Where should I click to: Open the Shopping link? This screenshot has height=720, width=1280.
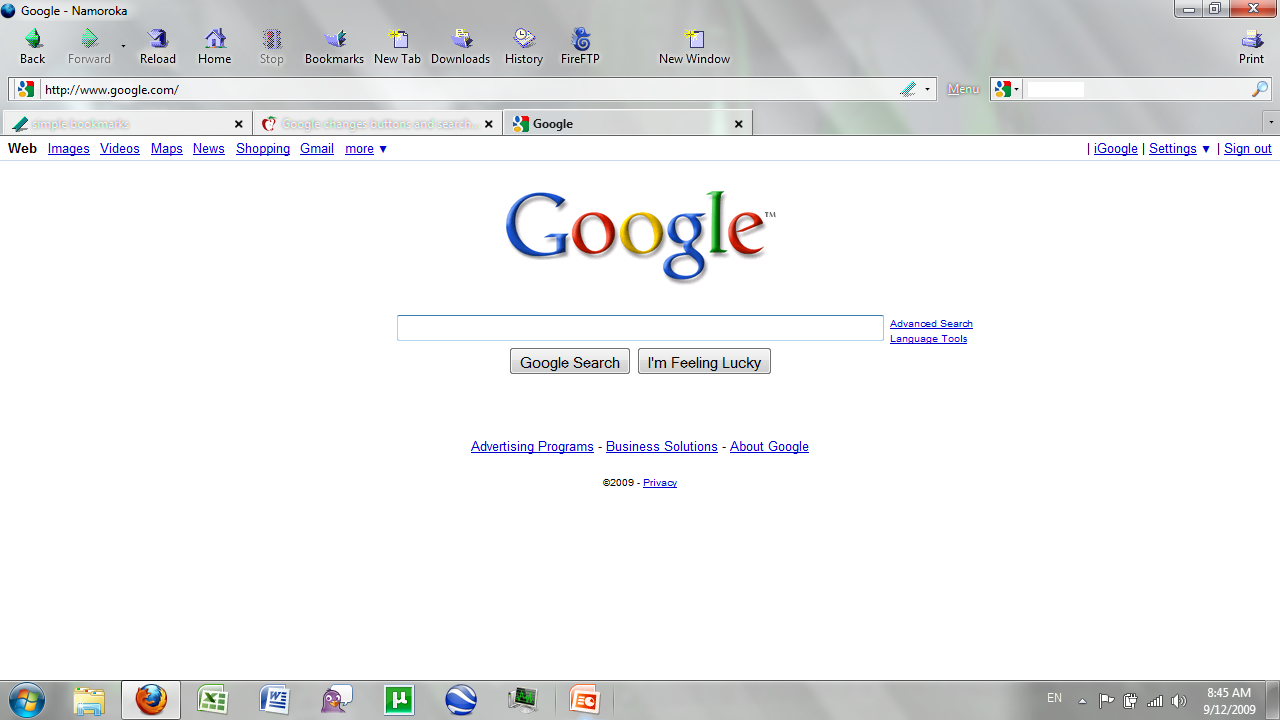(263, 149)
